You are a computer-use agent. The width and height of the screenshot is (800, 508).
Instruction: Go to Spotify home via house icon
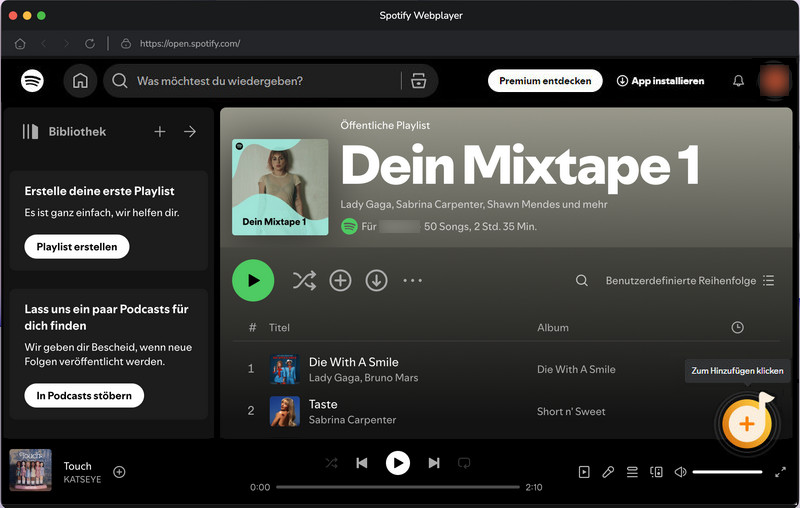point(80,81)
